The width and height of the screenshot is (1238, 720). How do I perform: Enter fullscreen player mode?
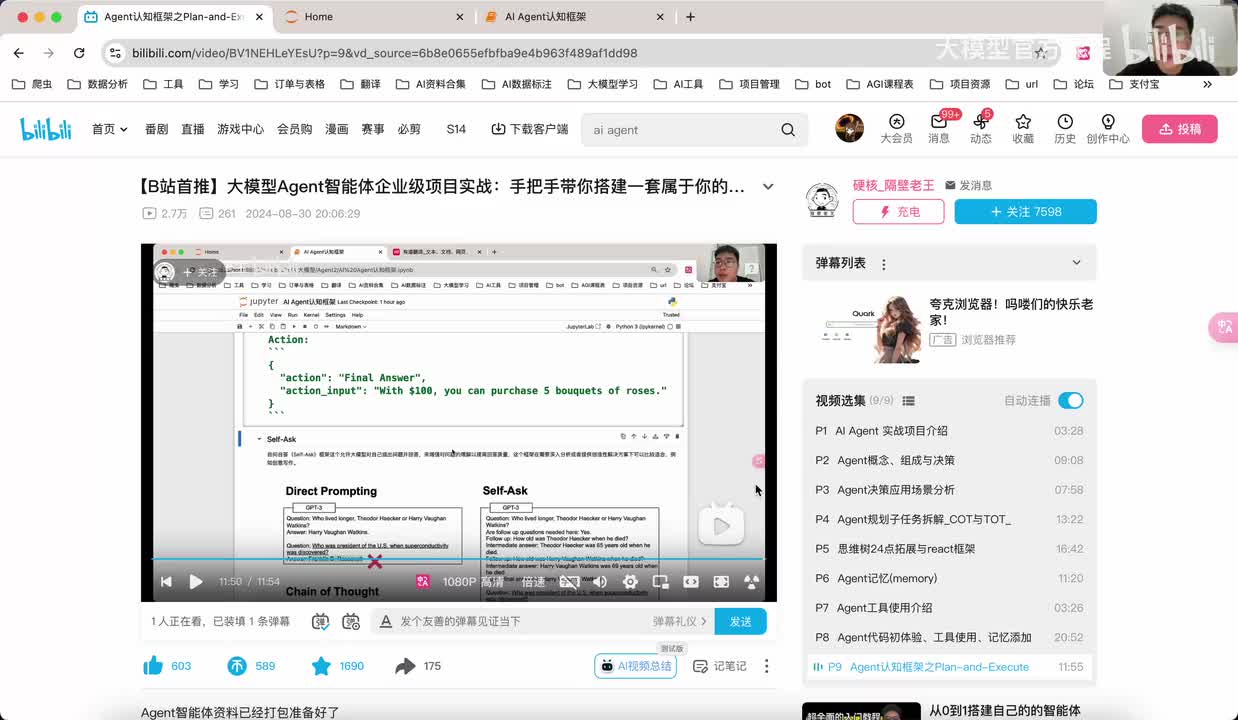721,582
